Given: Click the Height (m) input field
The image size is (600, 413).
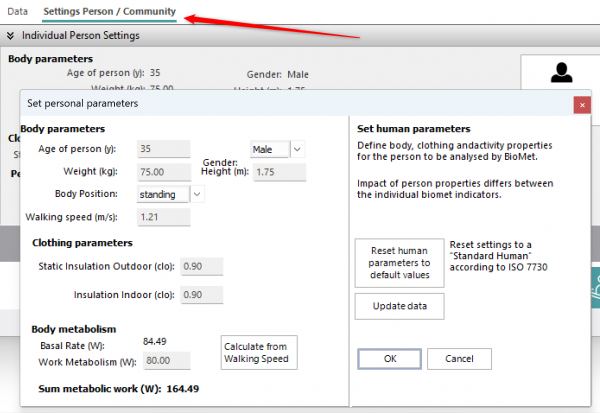Looking at the screenshot, I should [x=278, y=172].
